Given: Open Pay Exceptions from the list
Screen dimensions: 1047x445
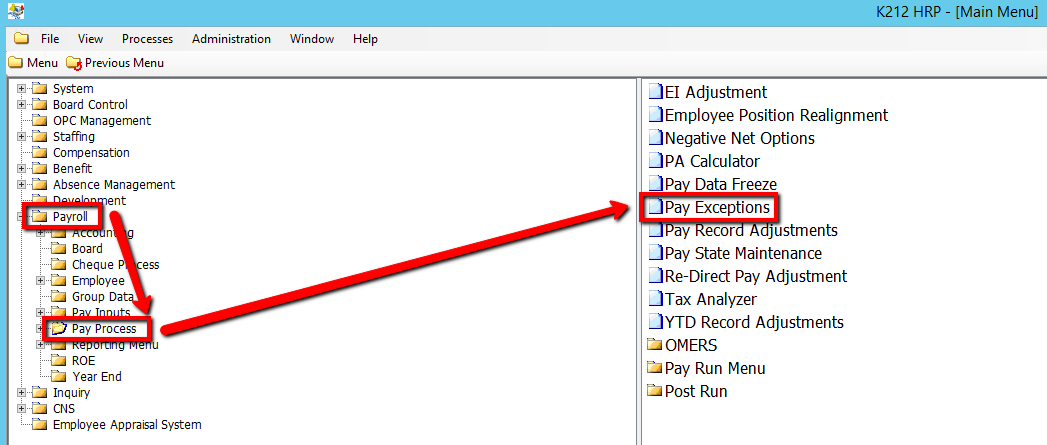Looking at the screenshot, I should tap(717, 207).
